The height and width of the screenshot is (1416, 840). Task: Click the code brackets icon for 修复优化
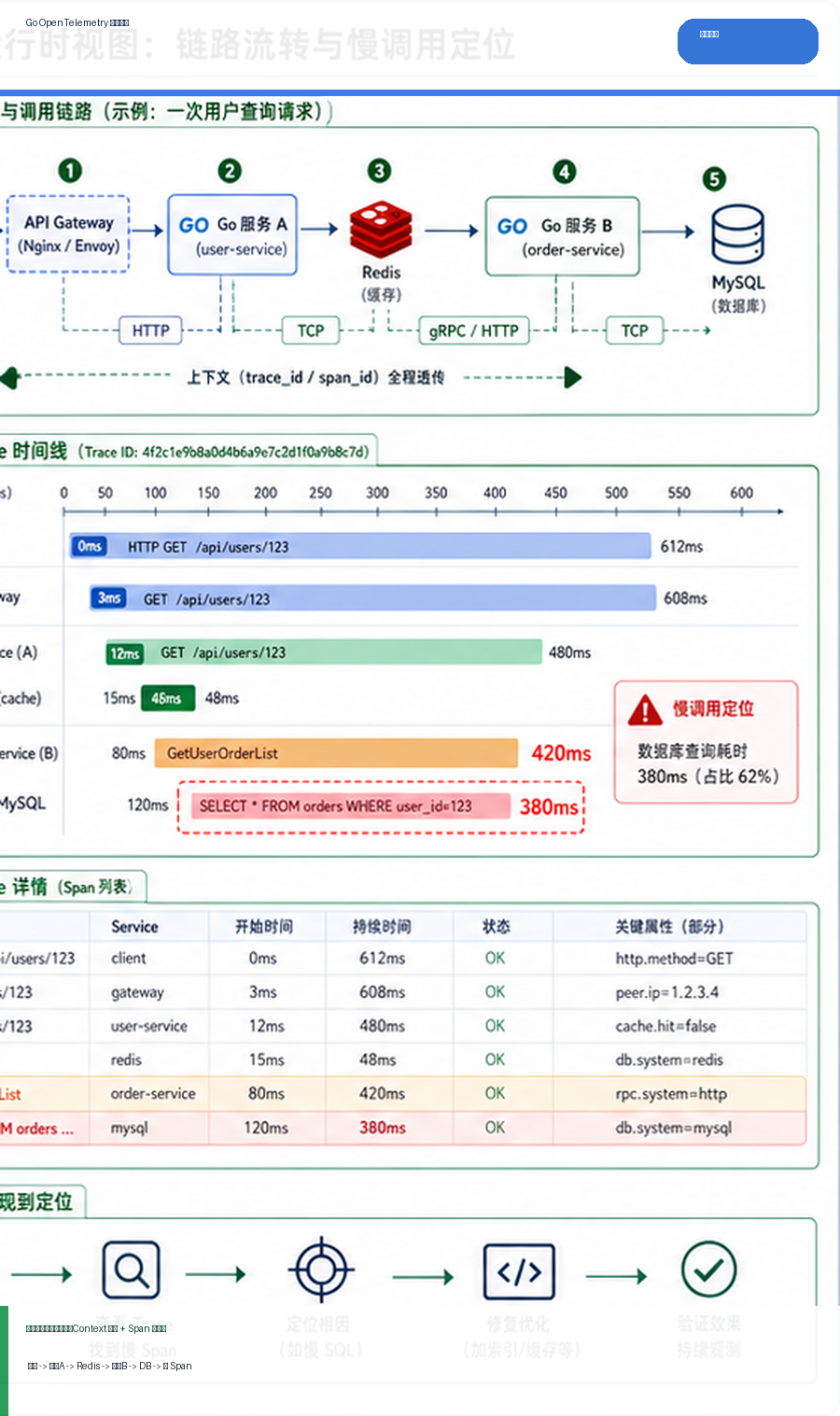[519, 1271]
